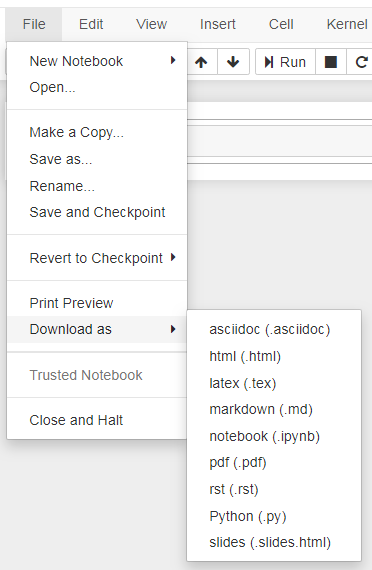The height and width of the screenshot is (570, 372).
Task: Open the Edit menu
Action: [x=91, y=24]
